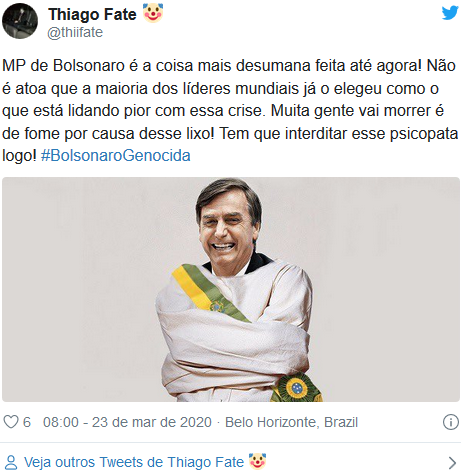This screenshot has width=461, height=475.
Task: Open the attached tweet photo
Action: pyautogui.click(x=231, y=289)
